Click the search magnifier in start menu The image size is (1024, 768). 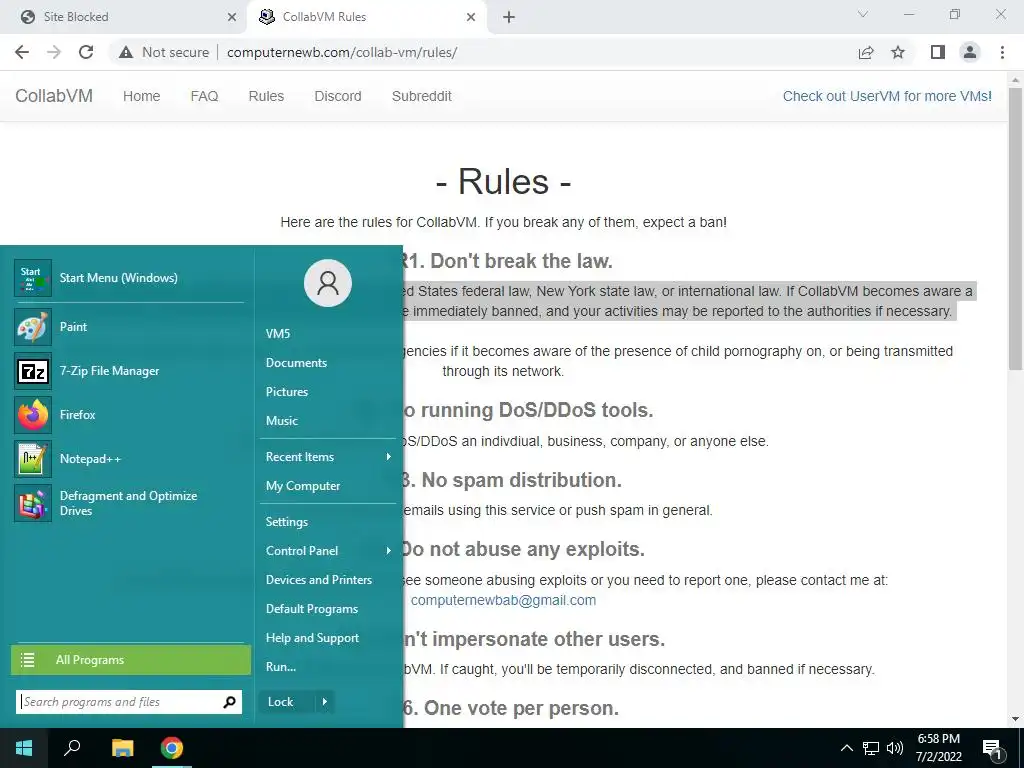(229, 702)
